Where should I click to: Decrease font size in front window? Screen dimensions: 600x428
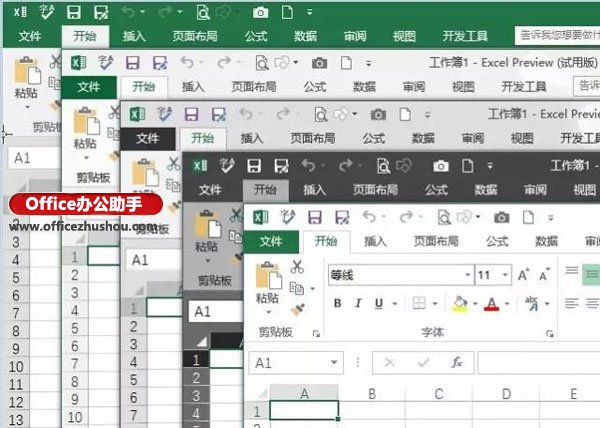[x=545, y=275]
